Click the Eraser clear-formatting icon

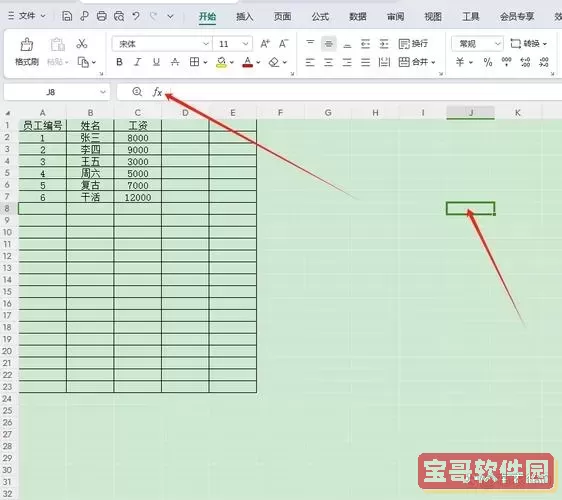coord(274,62)
